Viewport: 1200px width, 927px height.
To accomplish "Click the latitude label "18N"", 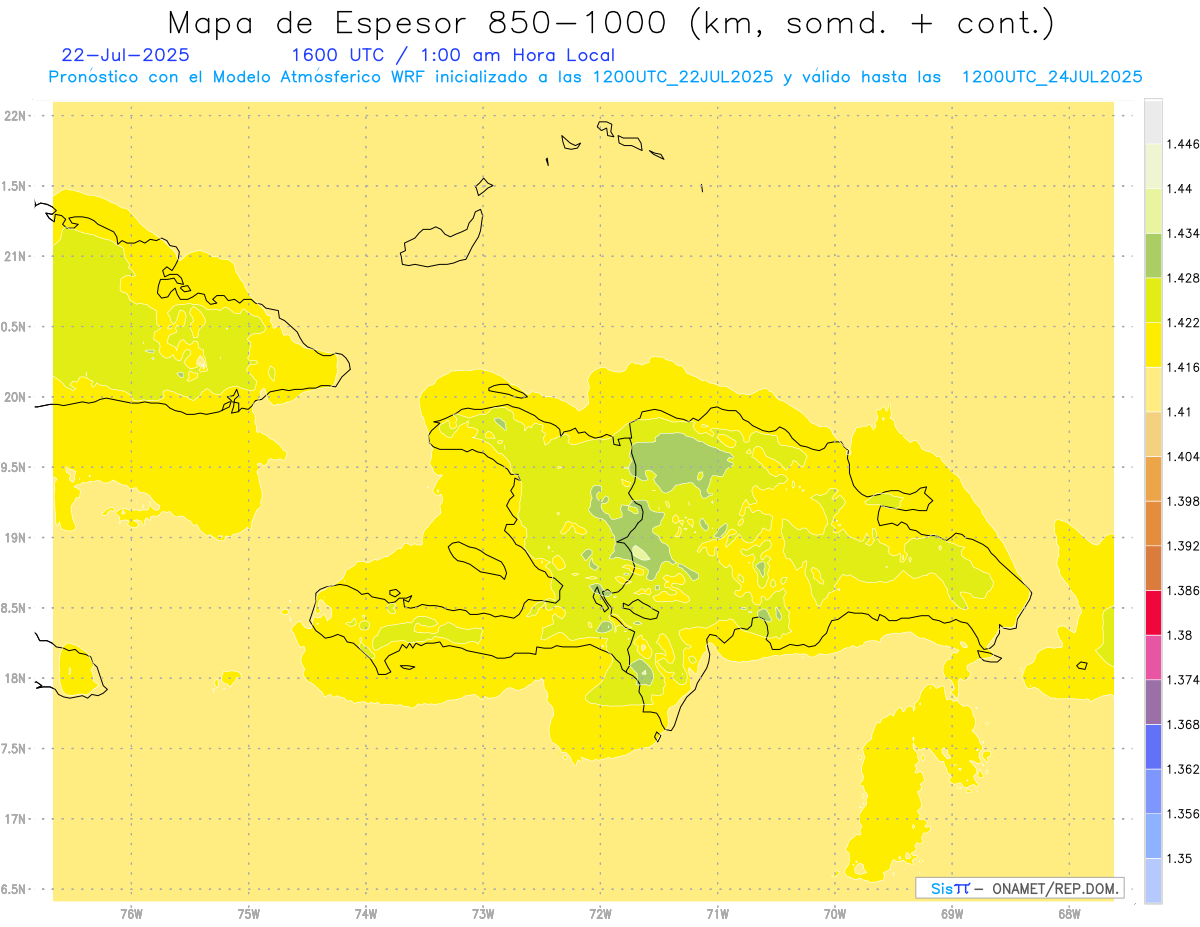I will 15,678.
